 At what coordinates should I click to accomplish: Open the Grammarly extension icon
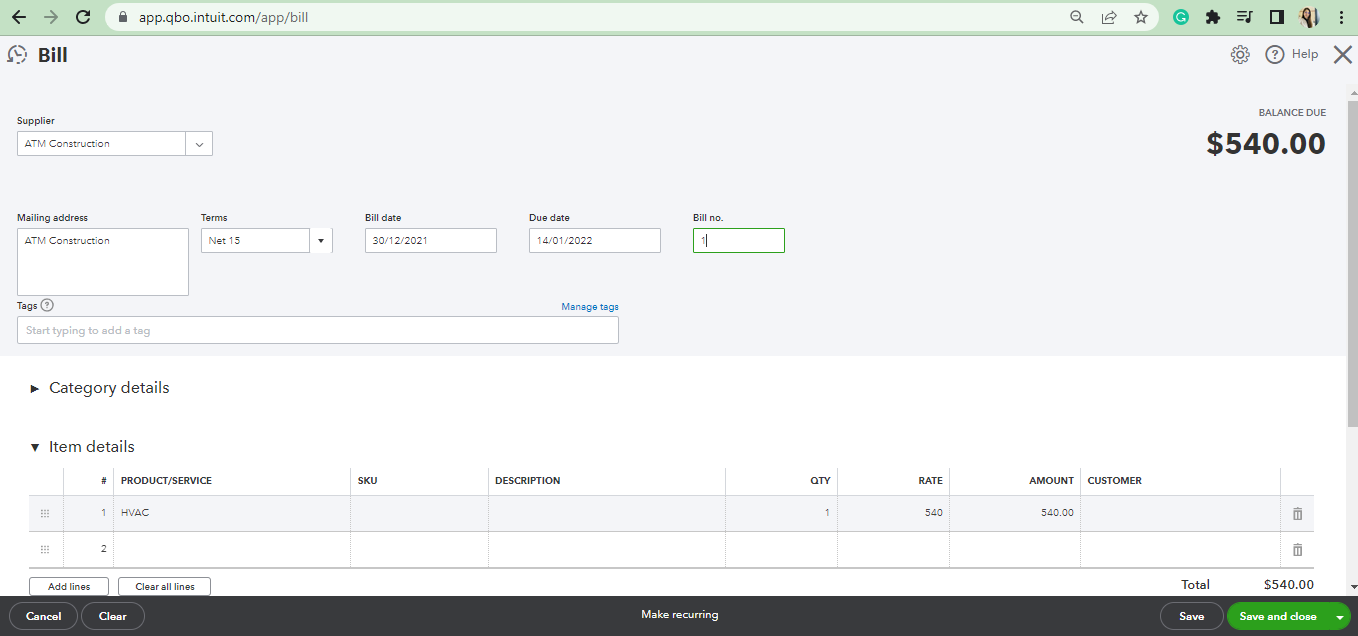1181,17
